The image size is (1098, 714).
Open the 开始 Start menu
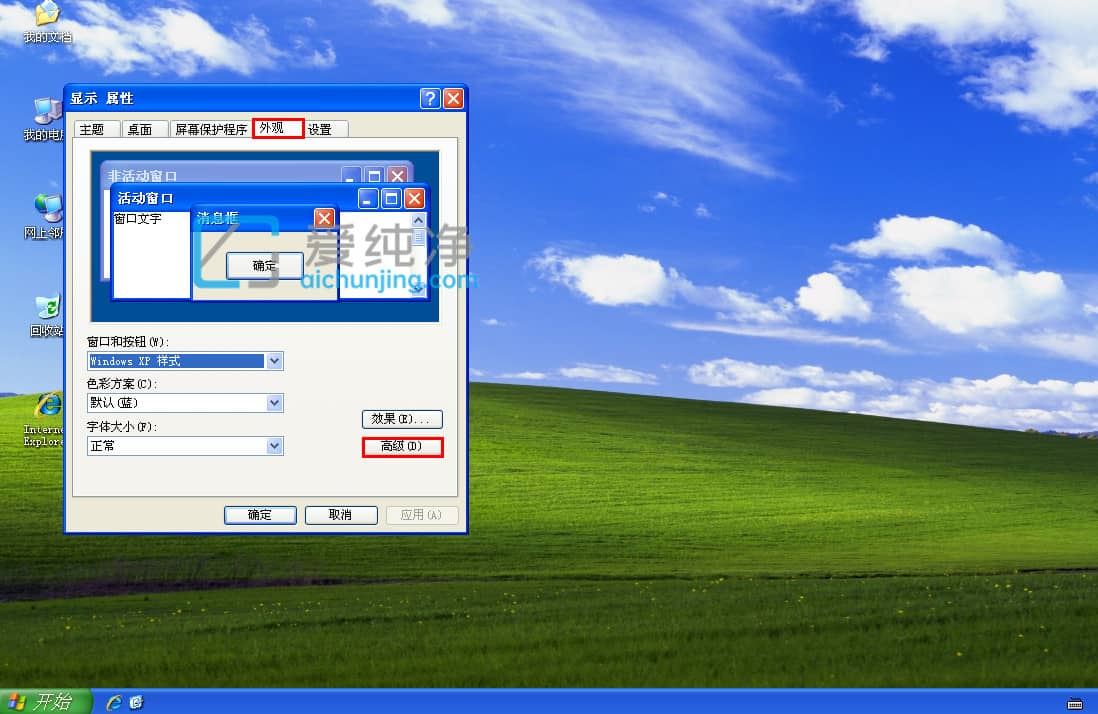(x=45, y=701)
